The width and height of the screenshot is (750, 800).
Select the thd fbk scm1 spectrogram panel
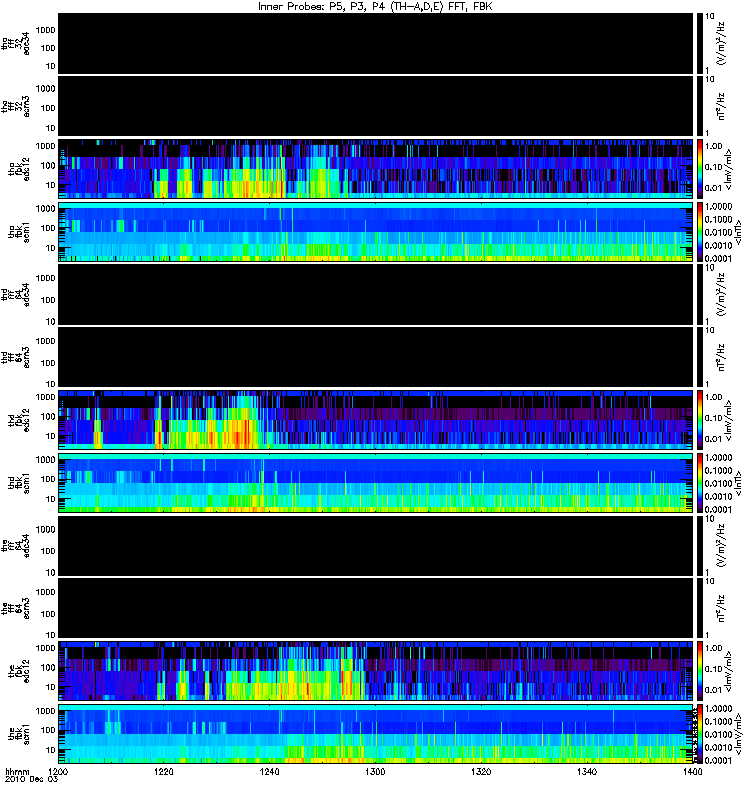pyautogui.click(x=376, y=483)
